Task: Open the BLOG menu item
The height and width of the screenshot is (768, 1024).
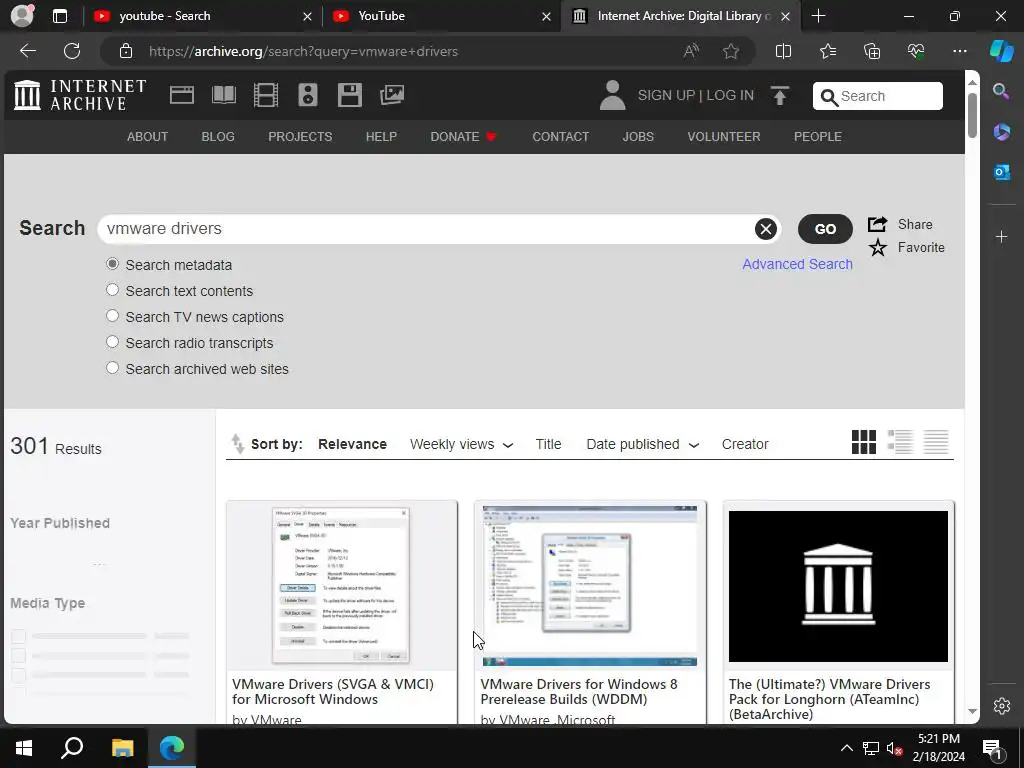Action: pyautogui.click(x=218, y=136)
